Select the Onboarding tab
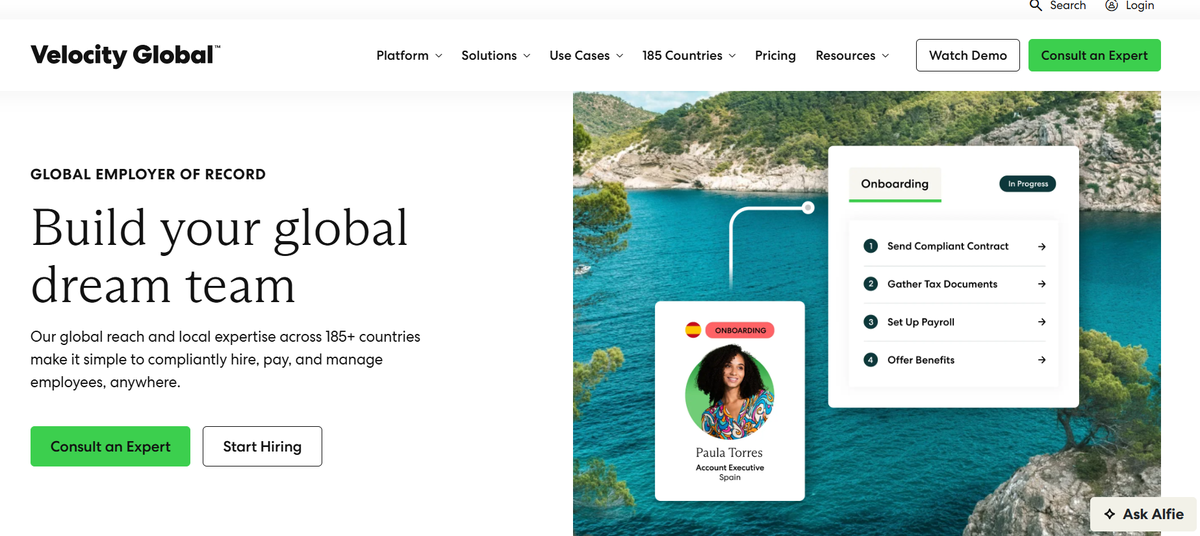Screen dimensions: 1200x536 pos(894,184)
